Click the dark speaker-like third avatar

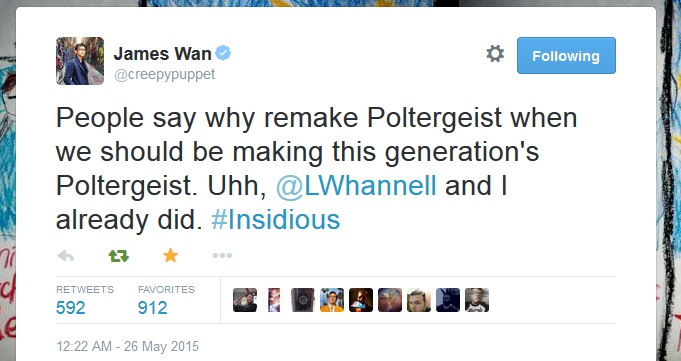303,300
